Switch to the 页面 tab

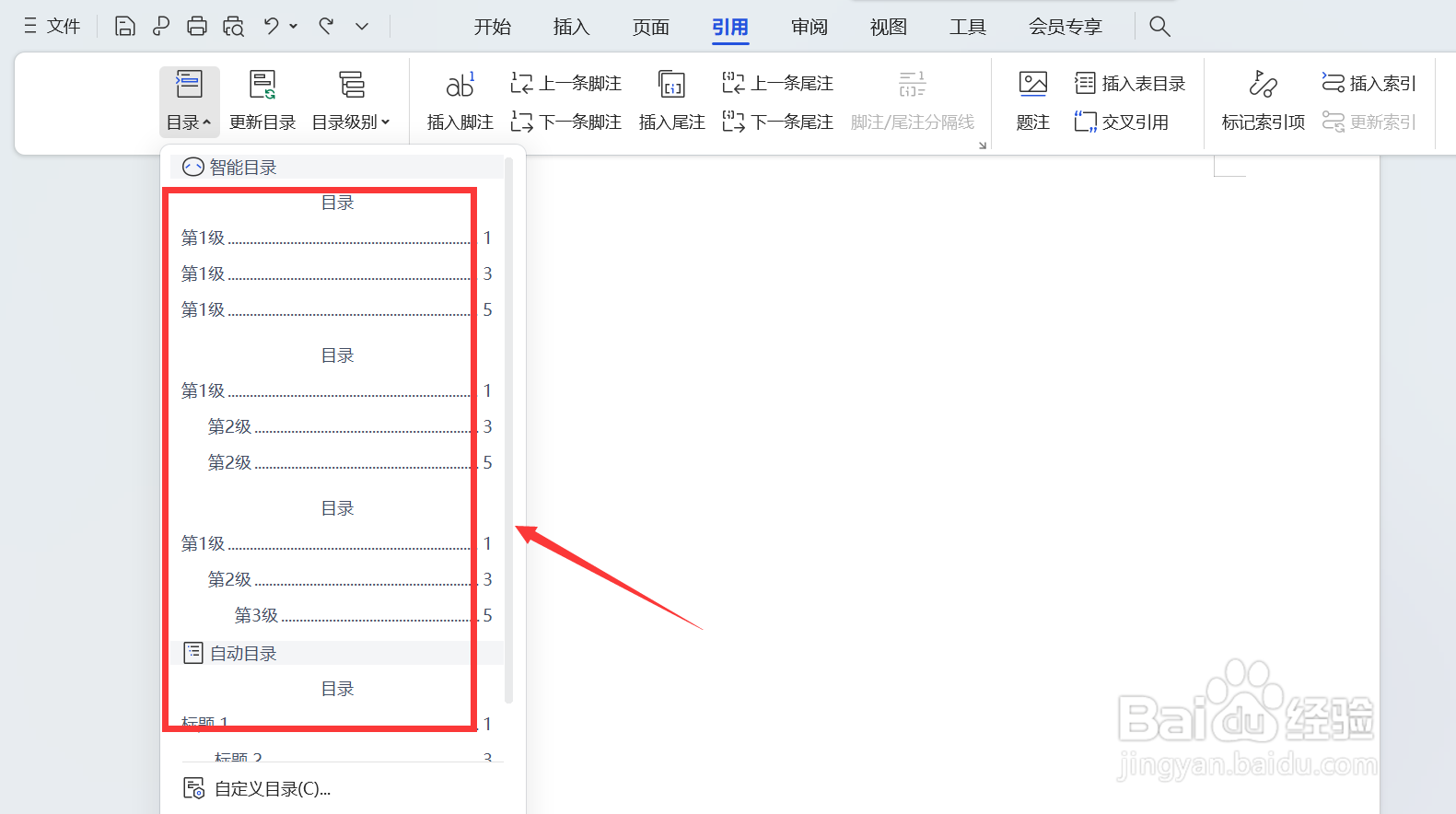(651, 27)
